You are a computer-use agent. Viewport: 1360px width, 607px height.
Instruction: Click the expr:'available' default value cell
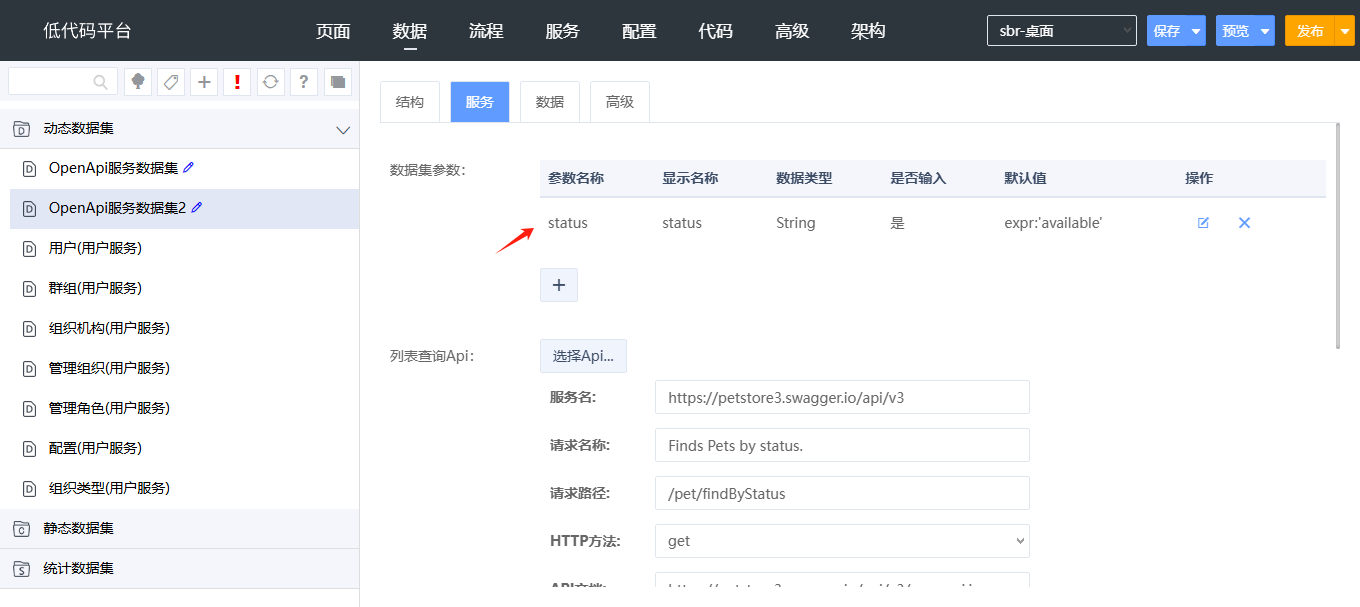click(1053, 223)
